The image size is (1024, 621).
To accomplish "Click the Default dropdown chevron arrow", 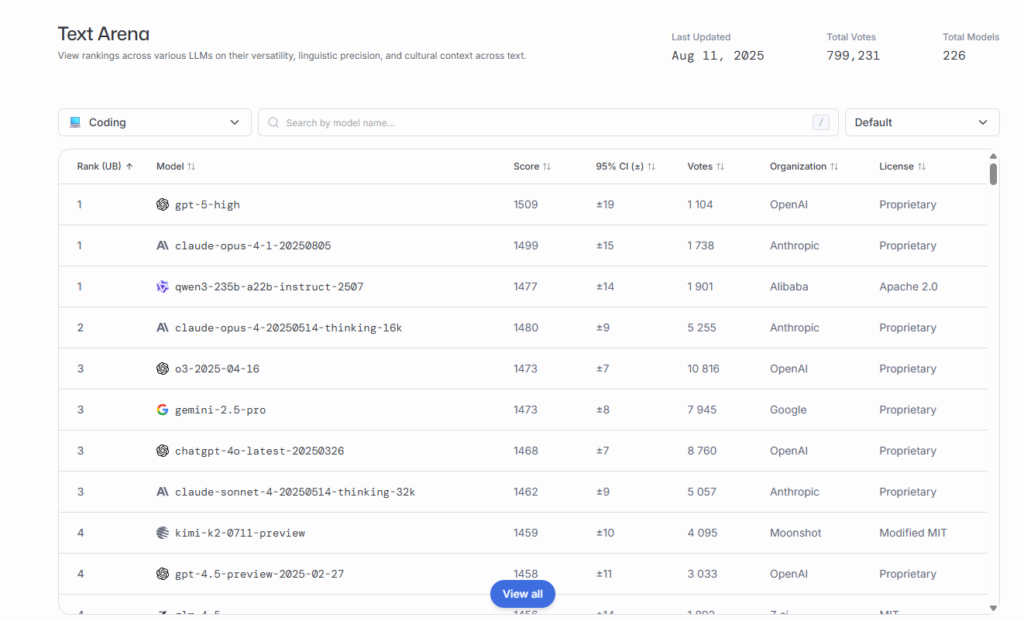I will (983, 122).
